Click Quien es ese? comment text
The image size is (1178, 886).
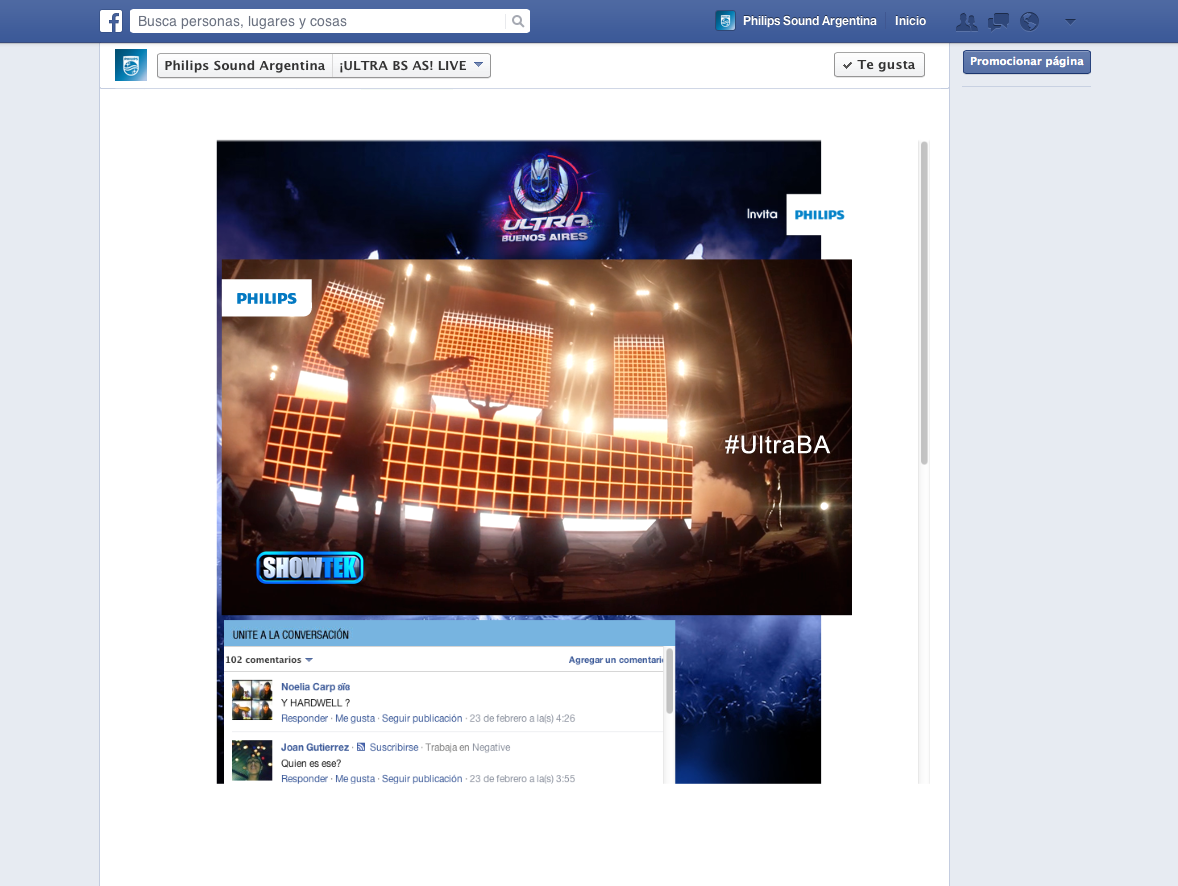pos(311,763)
